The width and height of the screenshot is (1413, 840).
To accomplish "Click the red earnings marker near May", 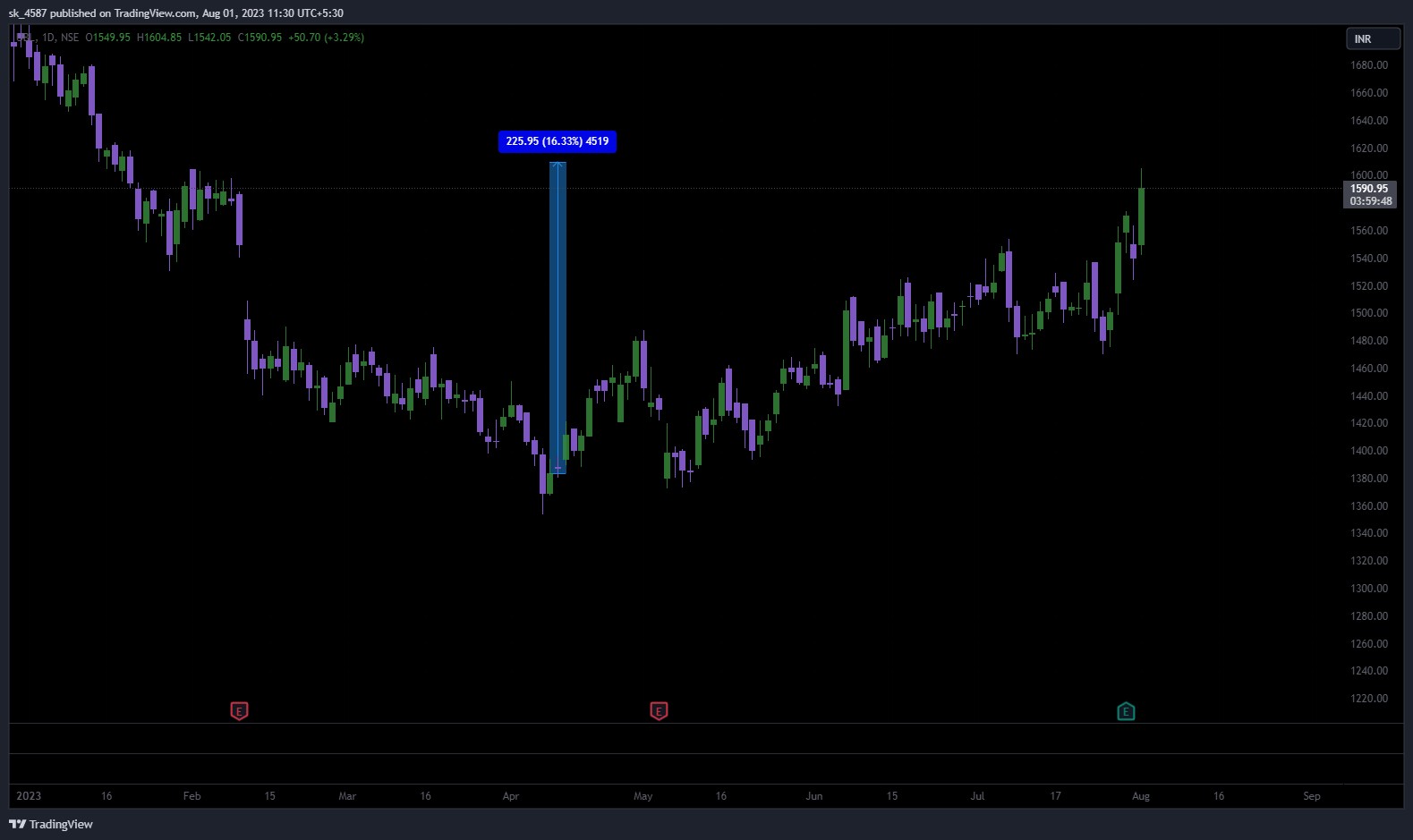I will [x=659, y=711].
